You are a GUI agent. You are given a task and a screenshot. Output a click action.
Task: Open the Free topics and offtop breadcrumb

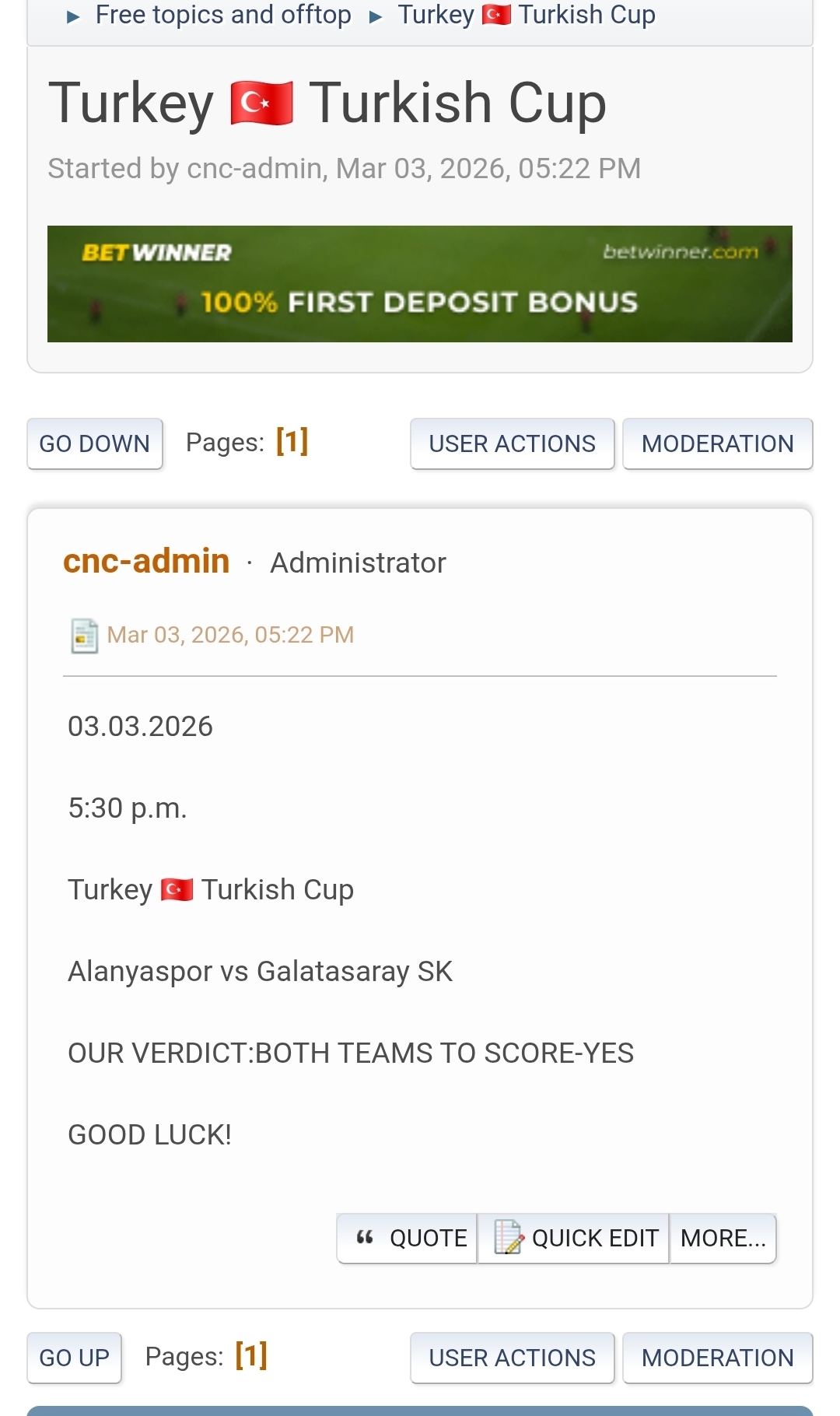[x=223, y=15]
